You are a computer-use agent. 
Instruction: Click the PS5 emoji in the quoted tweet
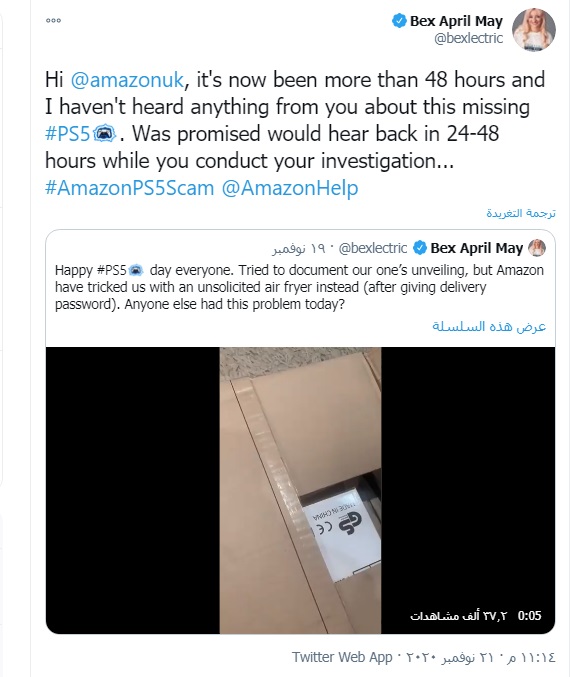(136, 270)
